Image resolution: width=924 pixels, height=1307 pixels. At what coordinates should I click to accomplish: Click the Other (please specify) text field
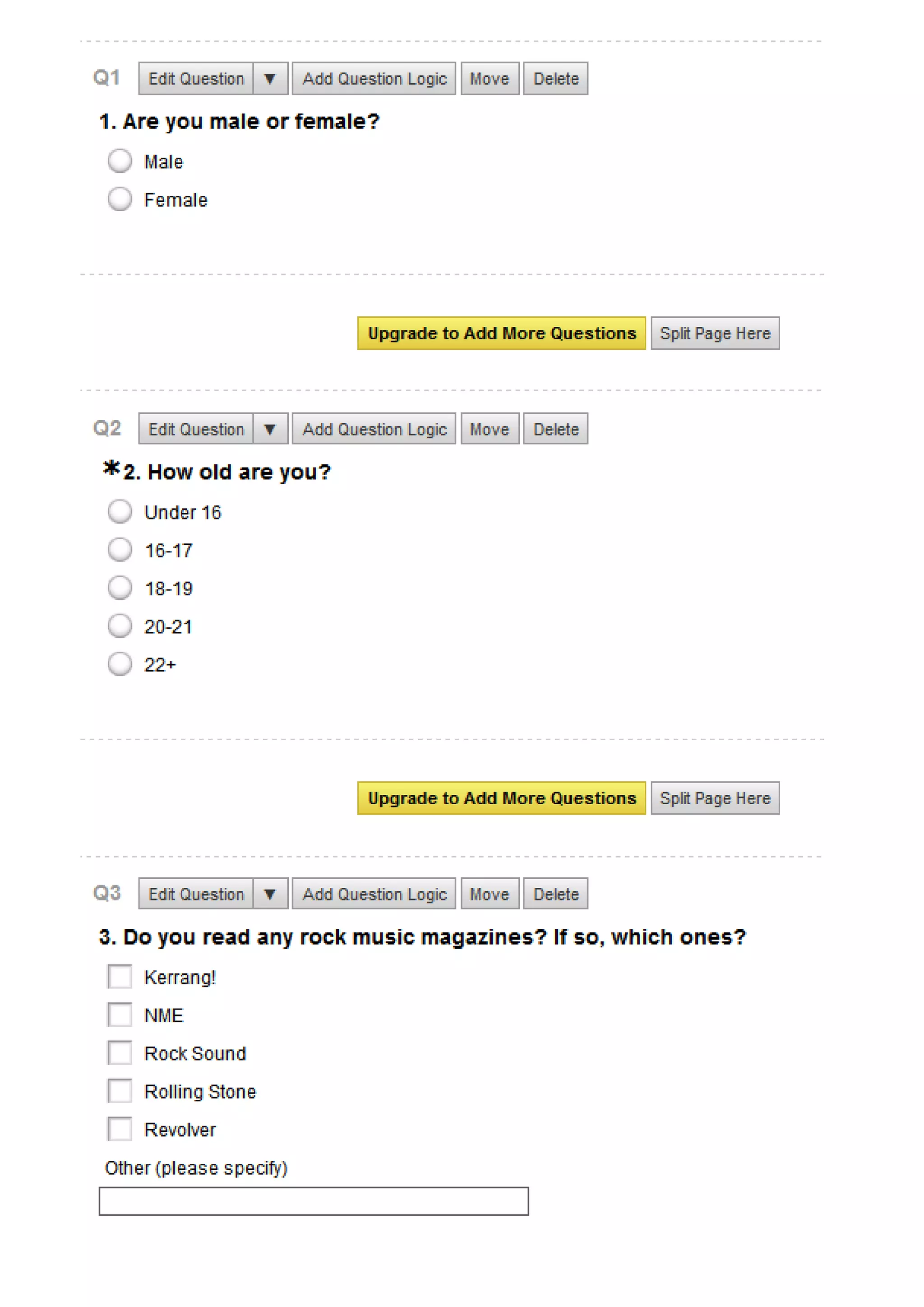point(314,1201)
